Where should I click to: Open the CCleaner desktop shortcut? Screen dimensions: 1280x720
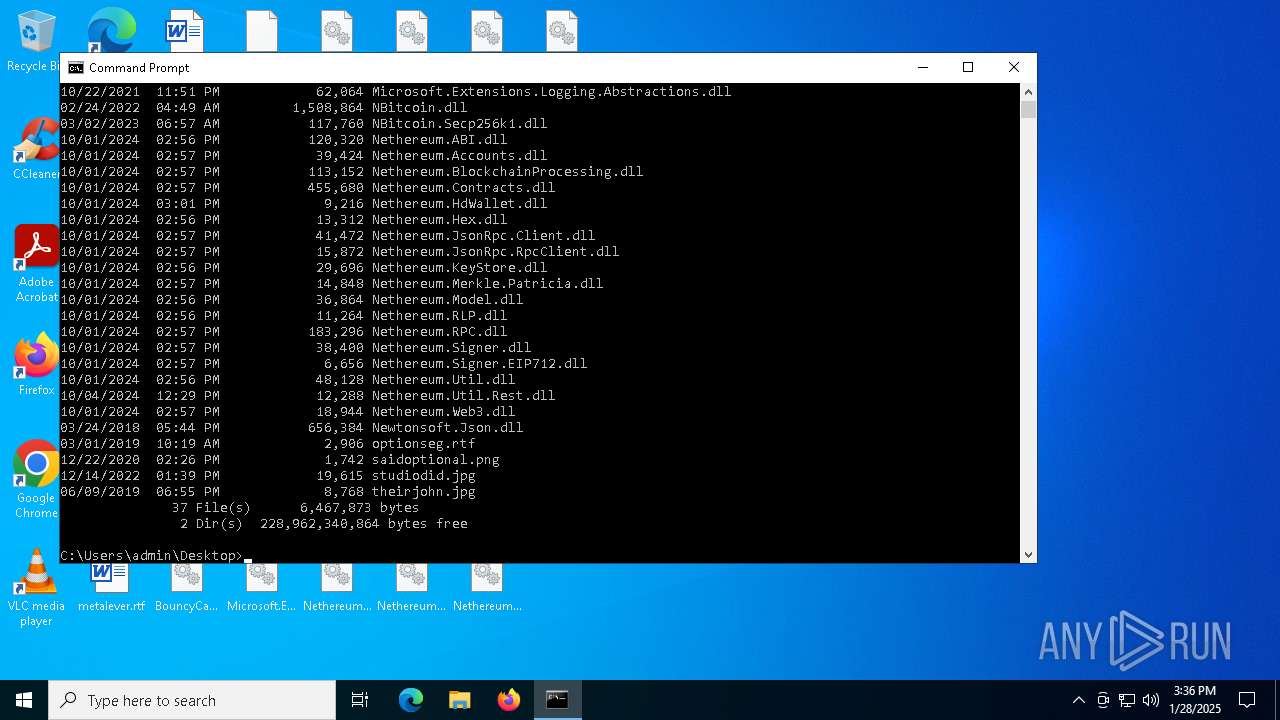click(35, 148)
